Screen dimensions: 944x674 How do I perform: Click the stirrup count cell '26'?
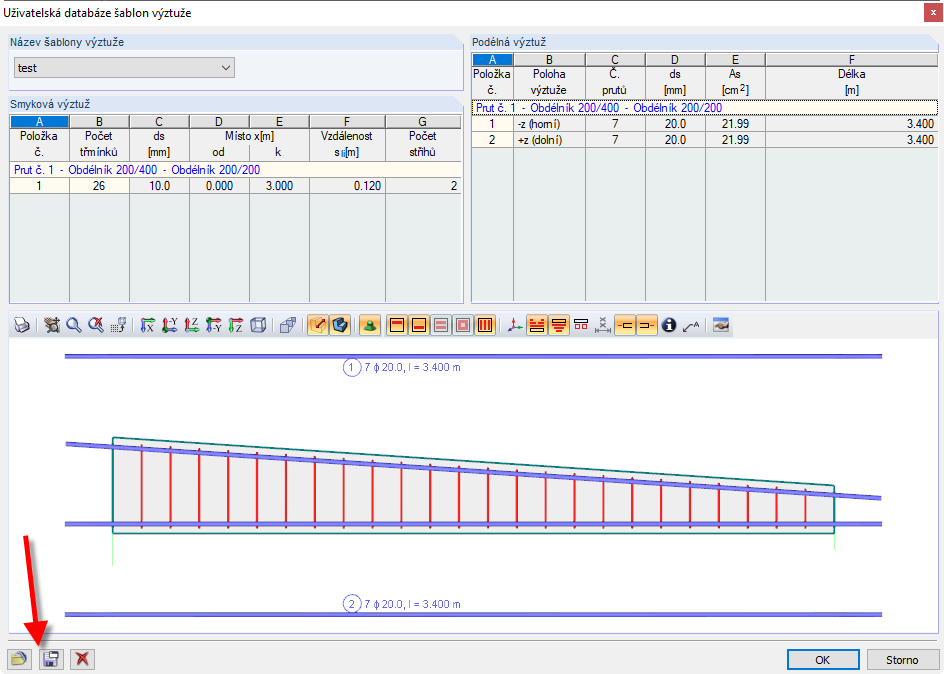[x=99, y=186]
